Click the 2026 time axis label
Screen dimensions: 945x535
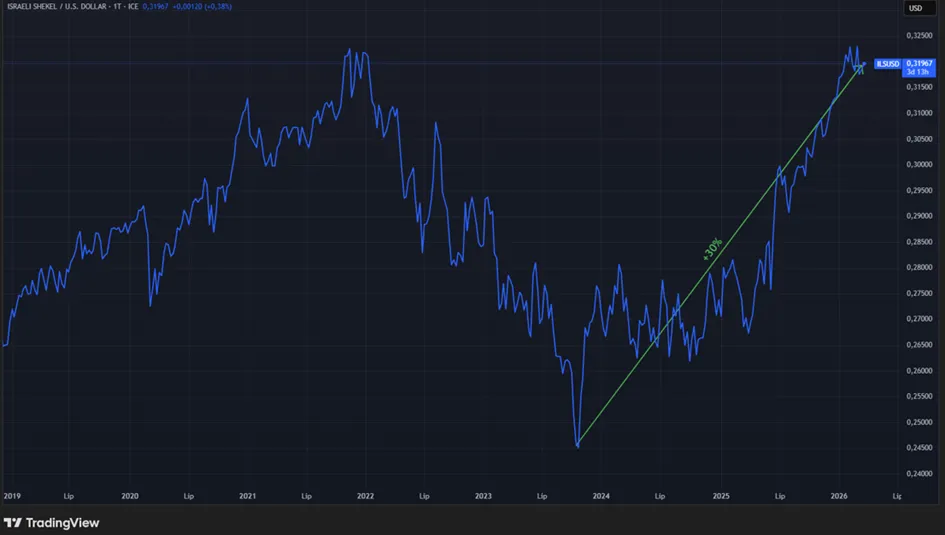point(839,496)
